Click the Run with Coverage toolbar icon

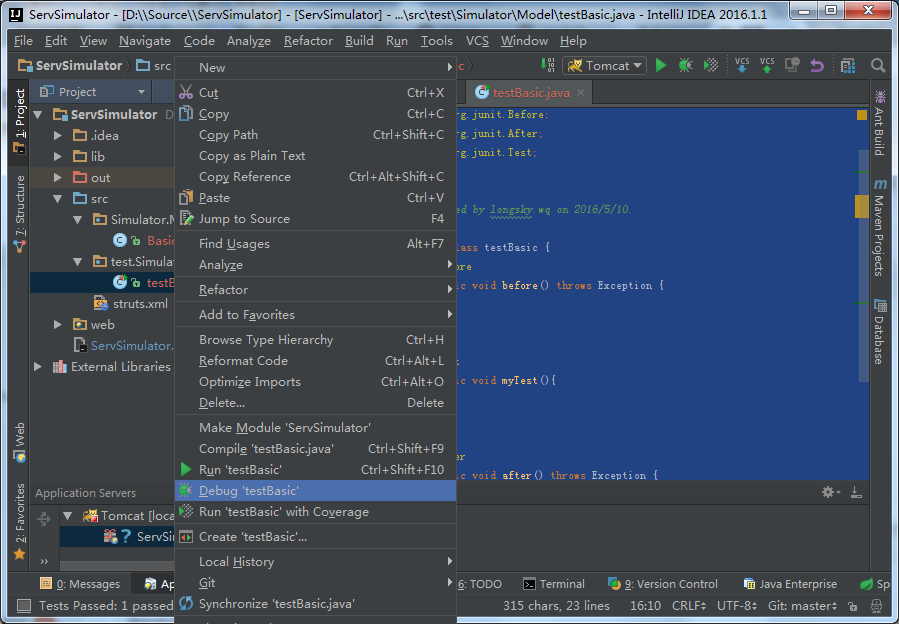710,65
